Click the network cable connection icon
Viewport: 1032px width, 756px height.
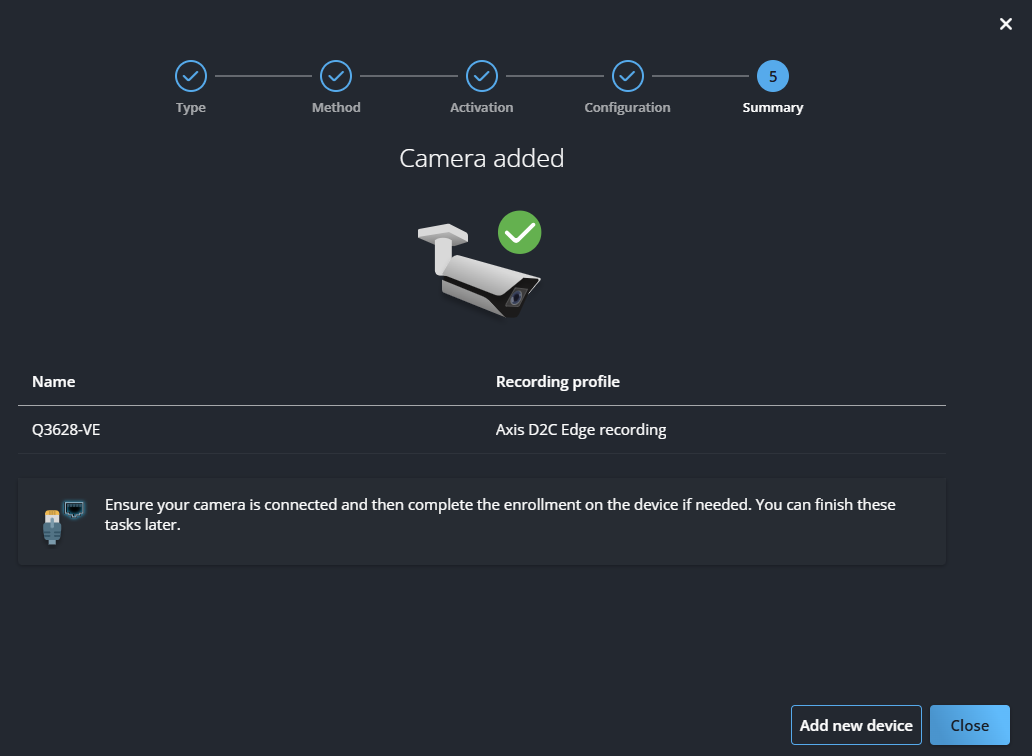[61, 521]
